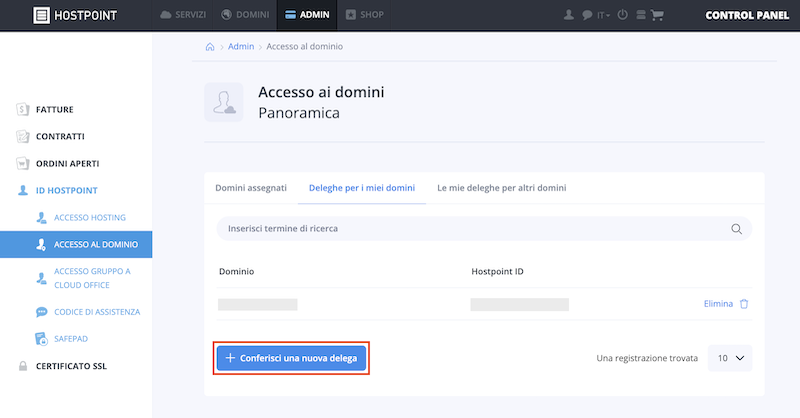
Task: Open the Domini top menu
Action: coord(245,15)
